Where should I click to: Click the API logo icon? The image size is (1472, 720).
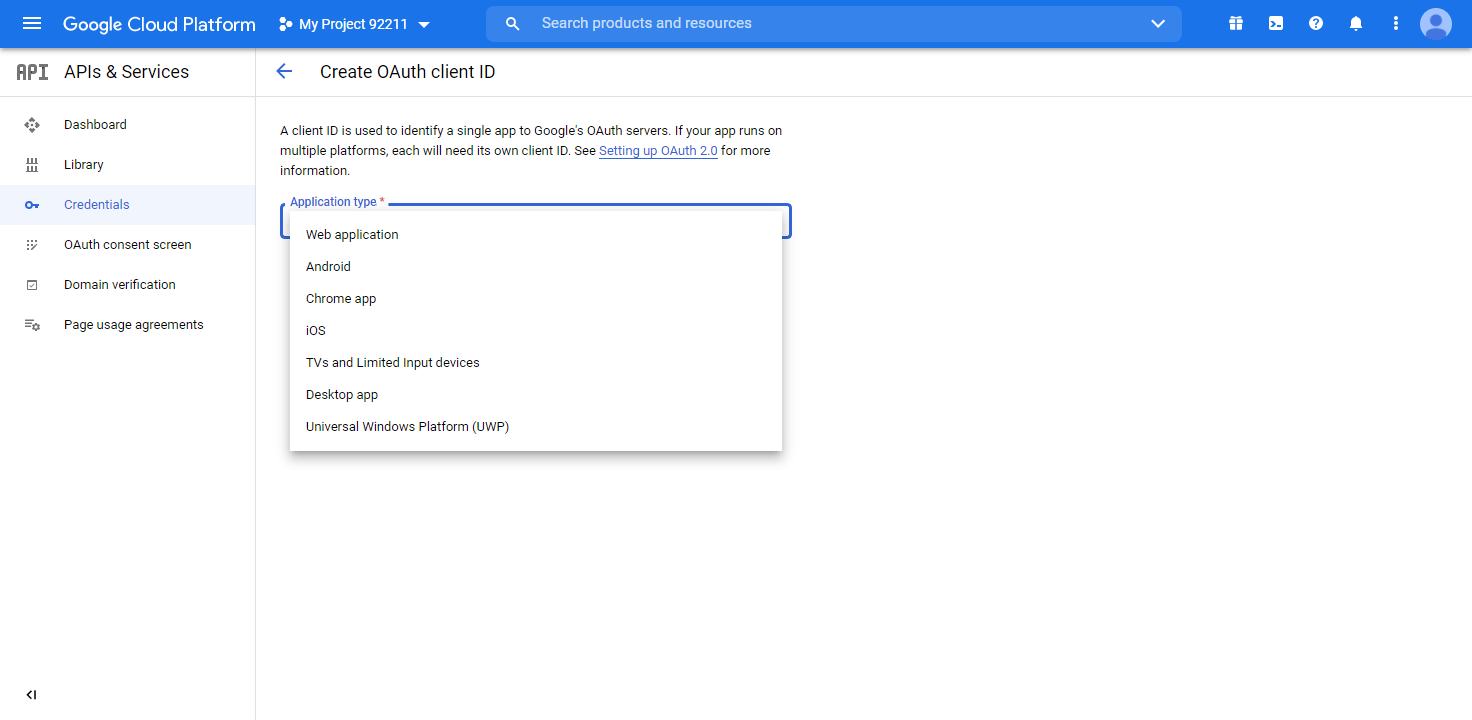[x=32, y=72]
